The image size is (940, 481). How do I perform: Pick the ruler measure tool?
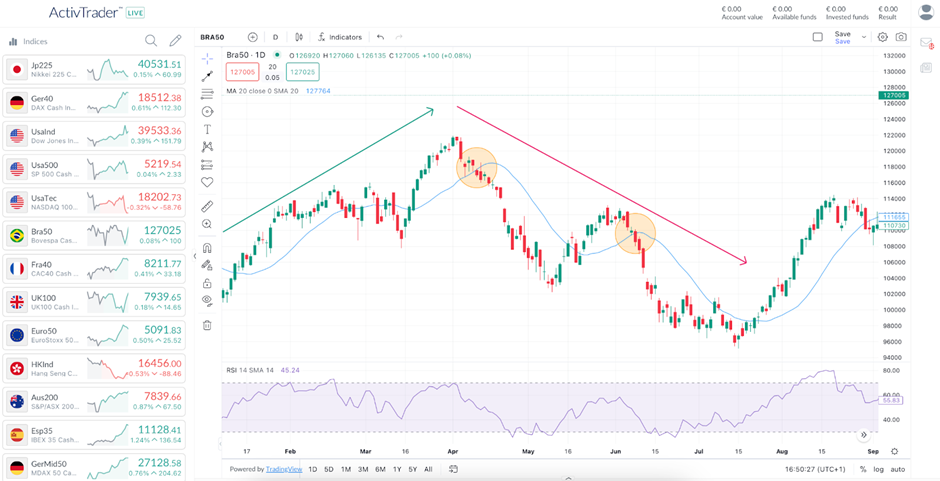pyautogui.click(x=207, y=206)
